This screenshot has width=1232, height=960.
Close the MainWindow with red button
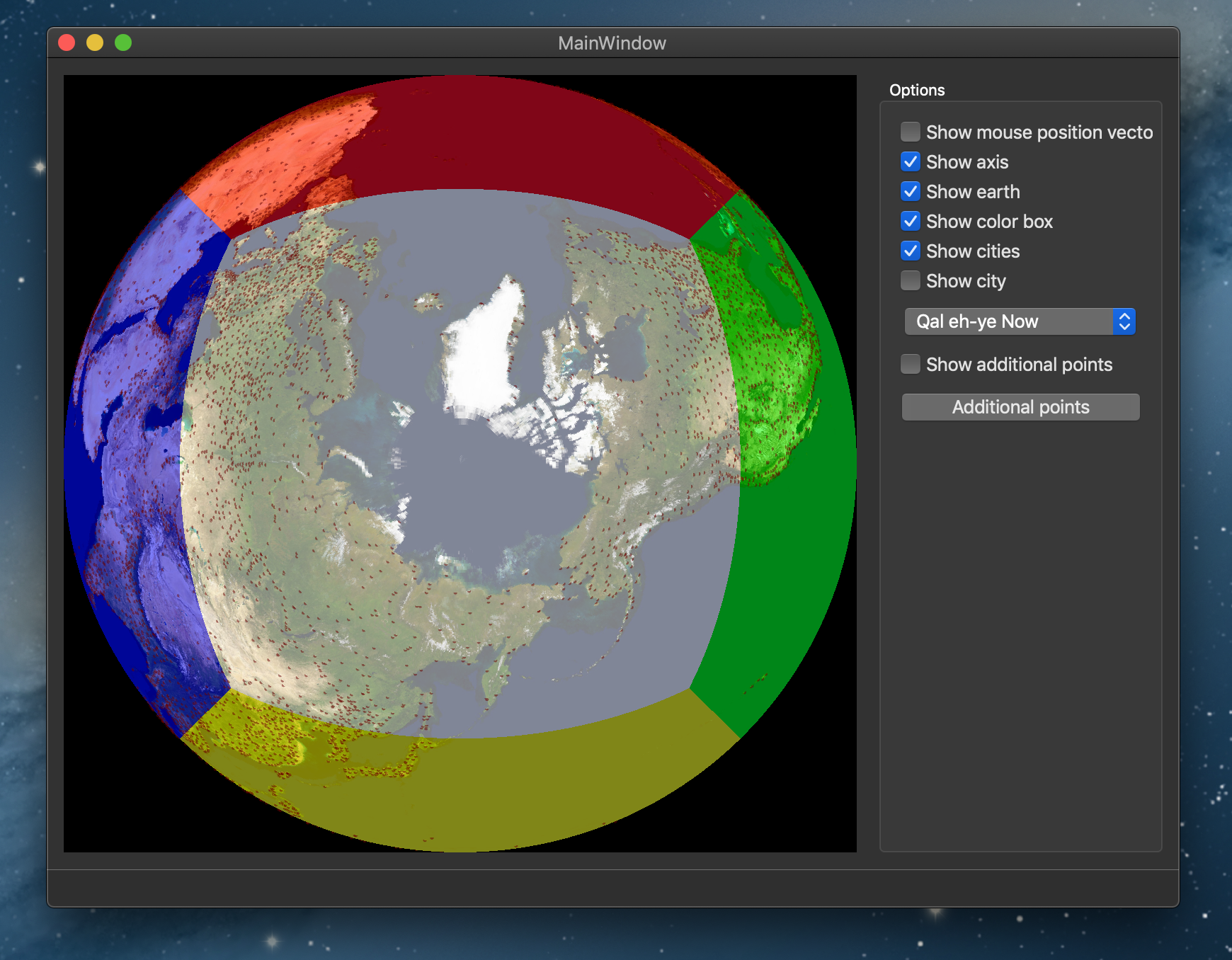[67, 42]
